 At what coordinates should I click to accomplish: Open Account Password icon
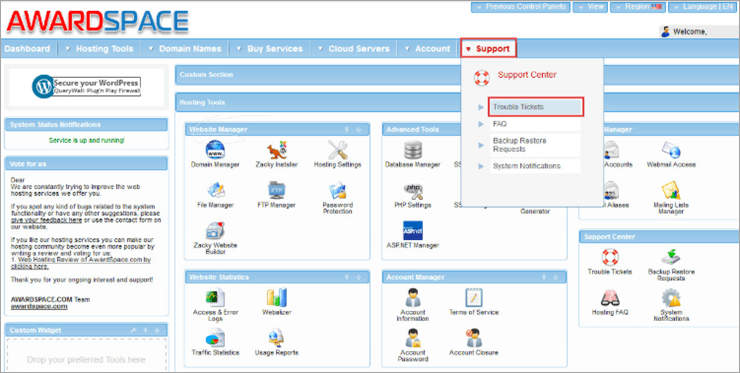point(412,338)
